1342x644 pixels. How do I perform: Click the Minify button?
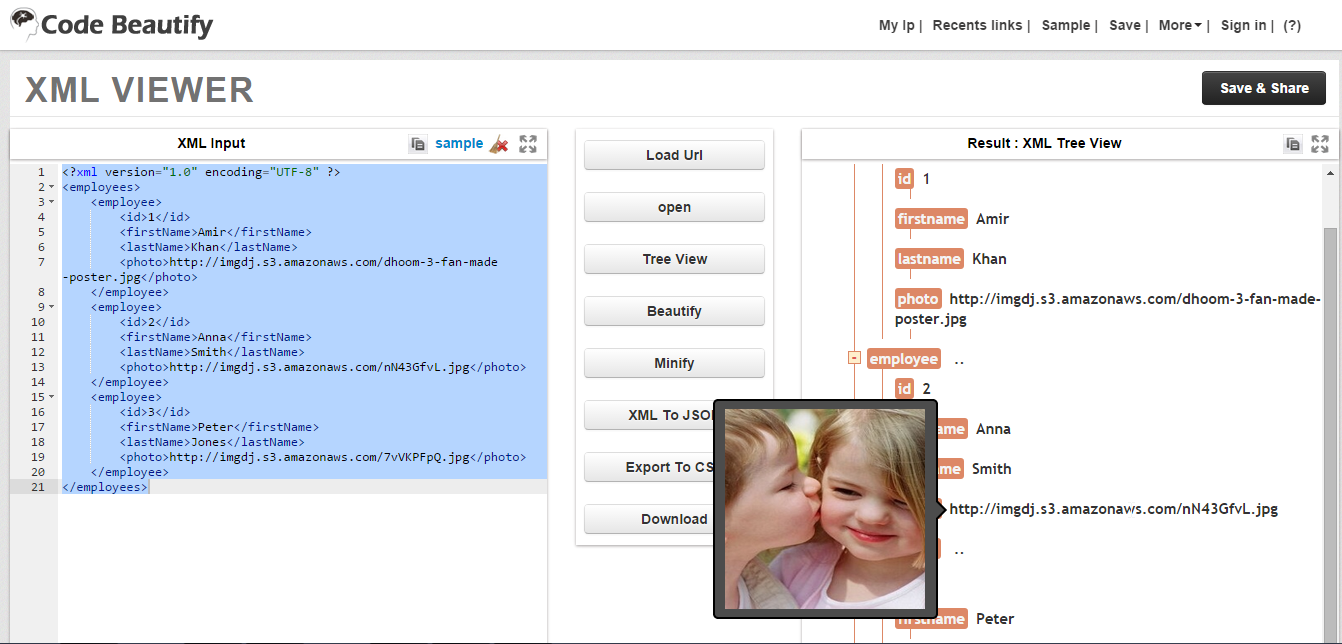pos(674,363)
